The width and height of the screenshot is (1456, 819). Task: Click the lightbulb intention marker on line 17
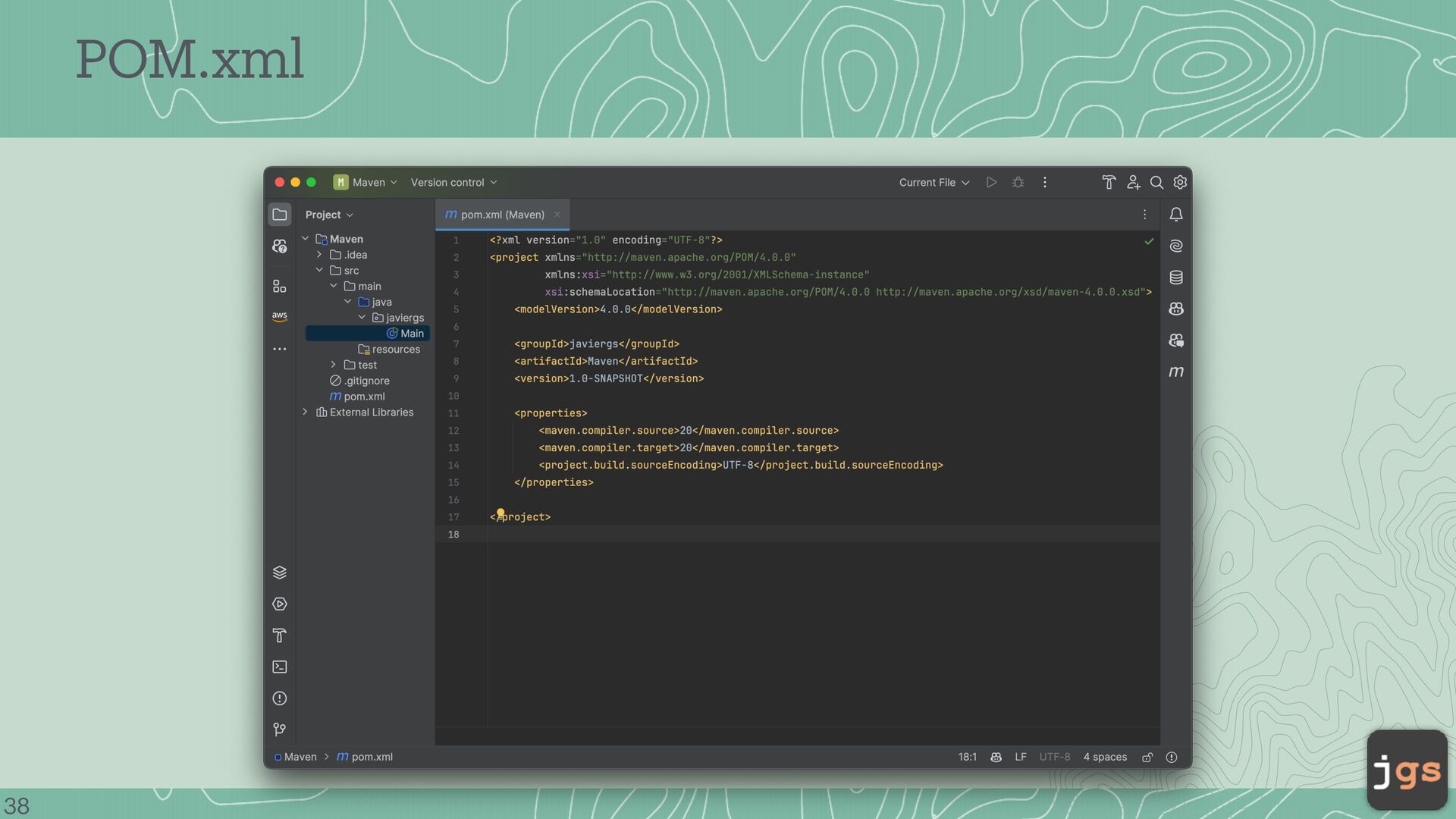pos(500,513)
